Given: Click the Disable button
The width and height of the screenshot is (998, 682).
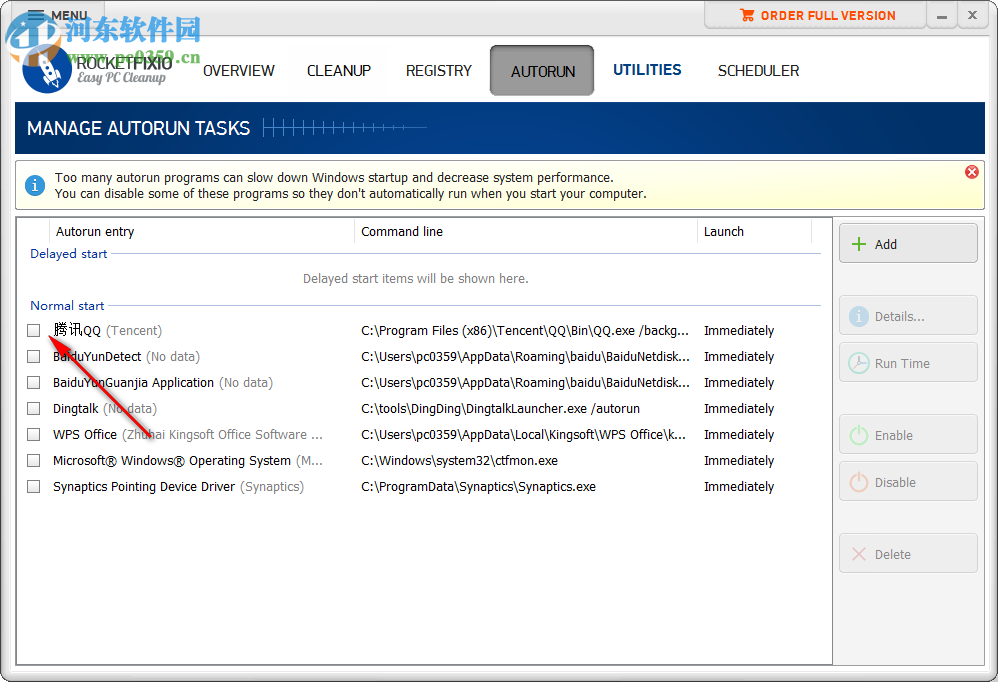Looking at the screenshot, I should coord(908,482).
